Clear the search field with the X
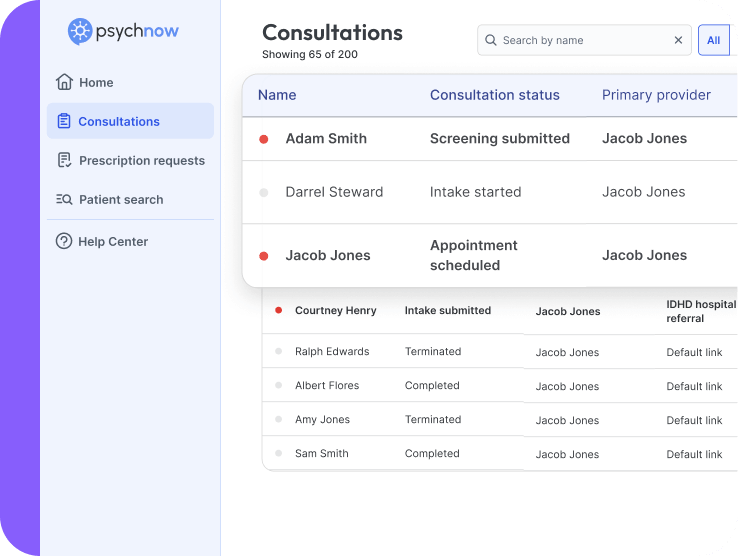Viewport: 738px width, 556px height. coord(678,40)
